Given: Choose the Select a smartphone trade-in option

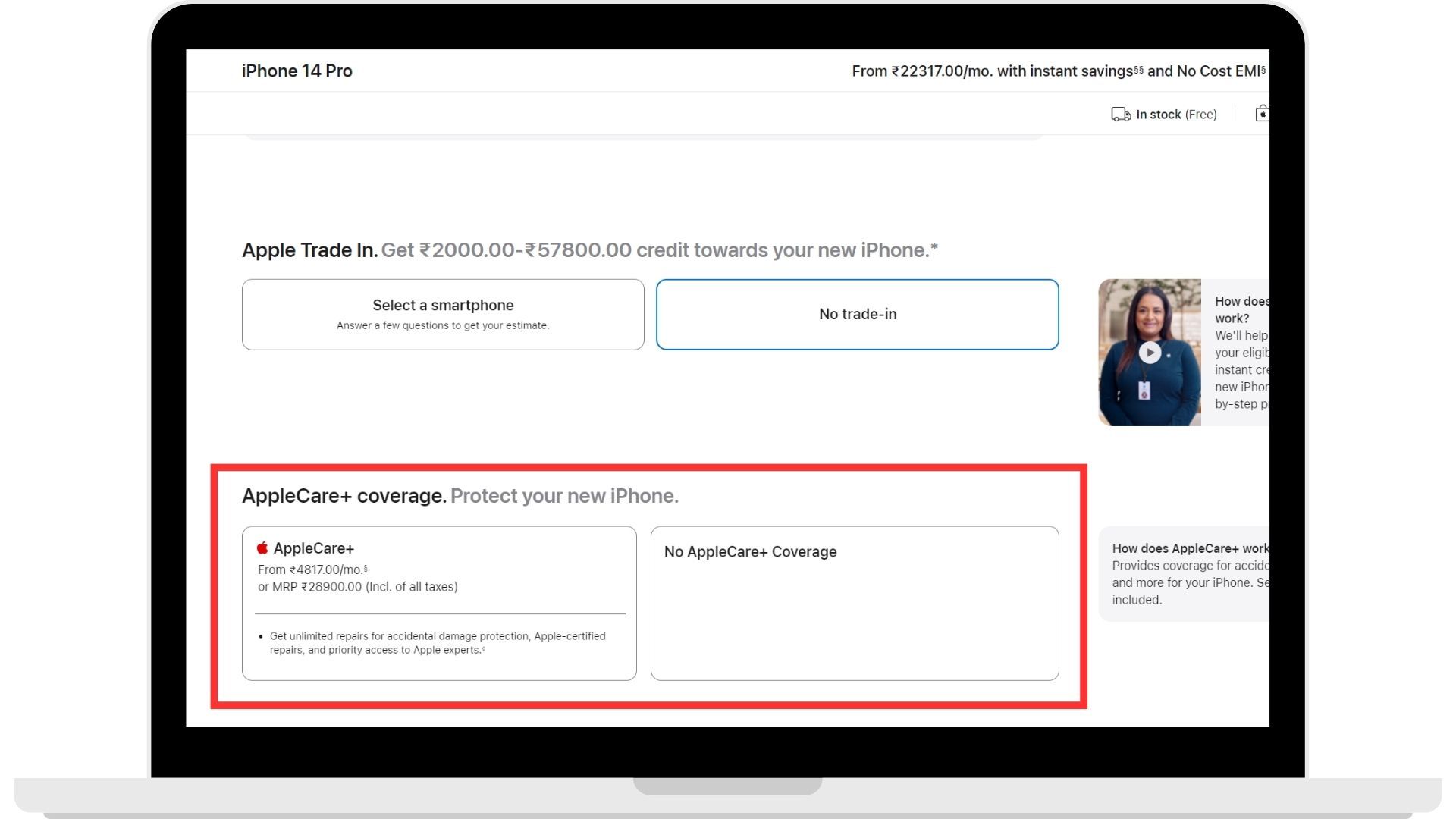Looking at the screenshot, I should pos(443,314).
